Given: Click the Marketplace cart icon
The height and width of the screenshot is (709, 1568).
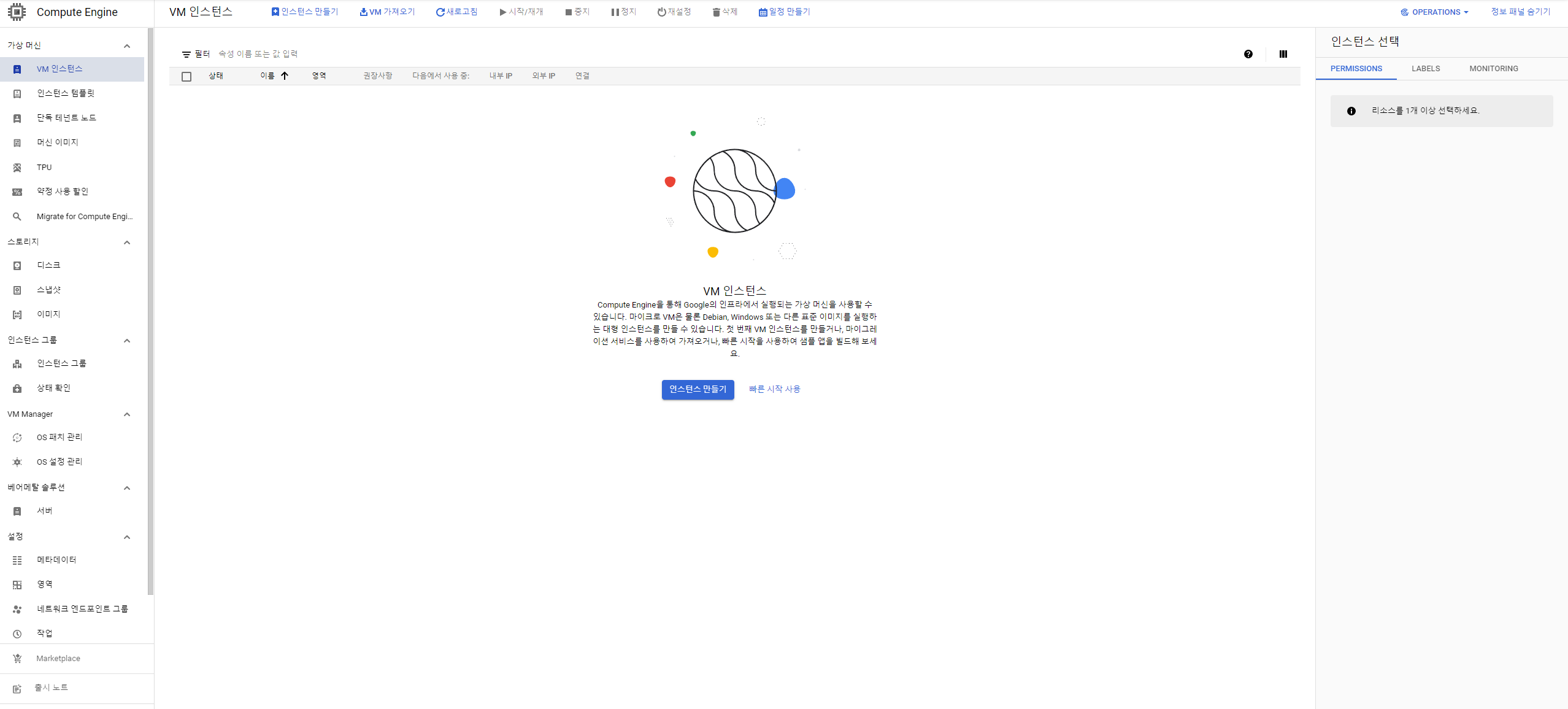Looking at the screenshot, I should 17,659.
